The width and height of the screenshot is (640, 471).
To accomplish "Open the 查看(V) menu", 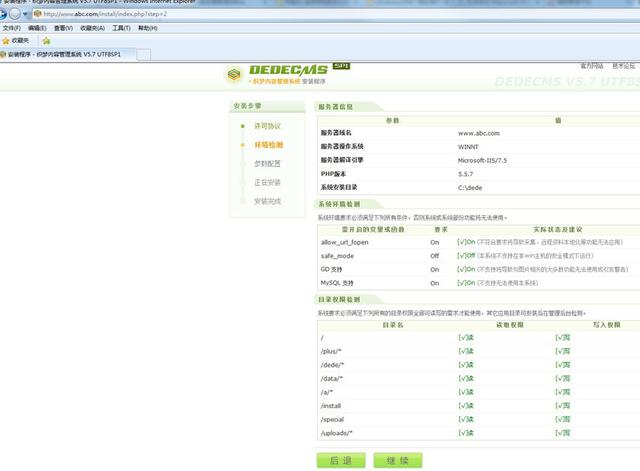I will tap(63, 28).
